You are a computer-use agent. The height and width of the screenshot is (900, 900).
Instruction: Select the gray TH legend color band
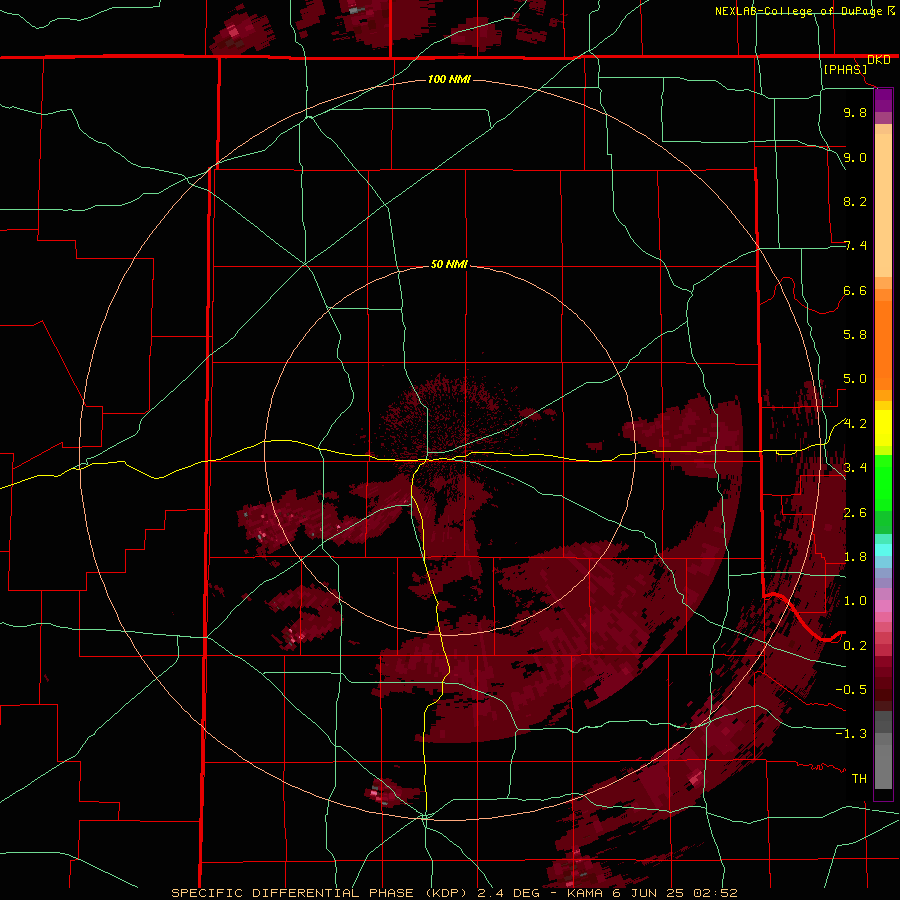tap(883, 766)
